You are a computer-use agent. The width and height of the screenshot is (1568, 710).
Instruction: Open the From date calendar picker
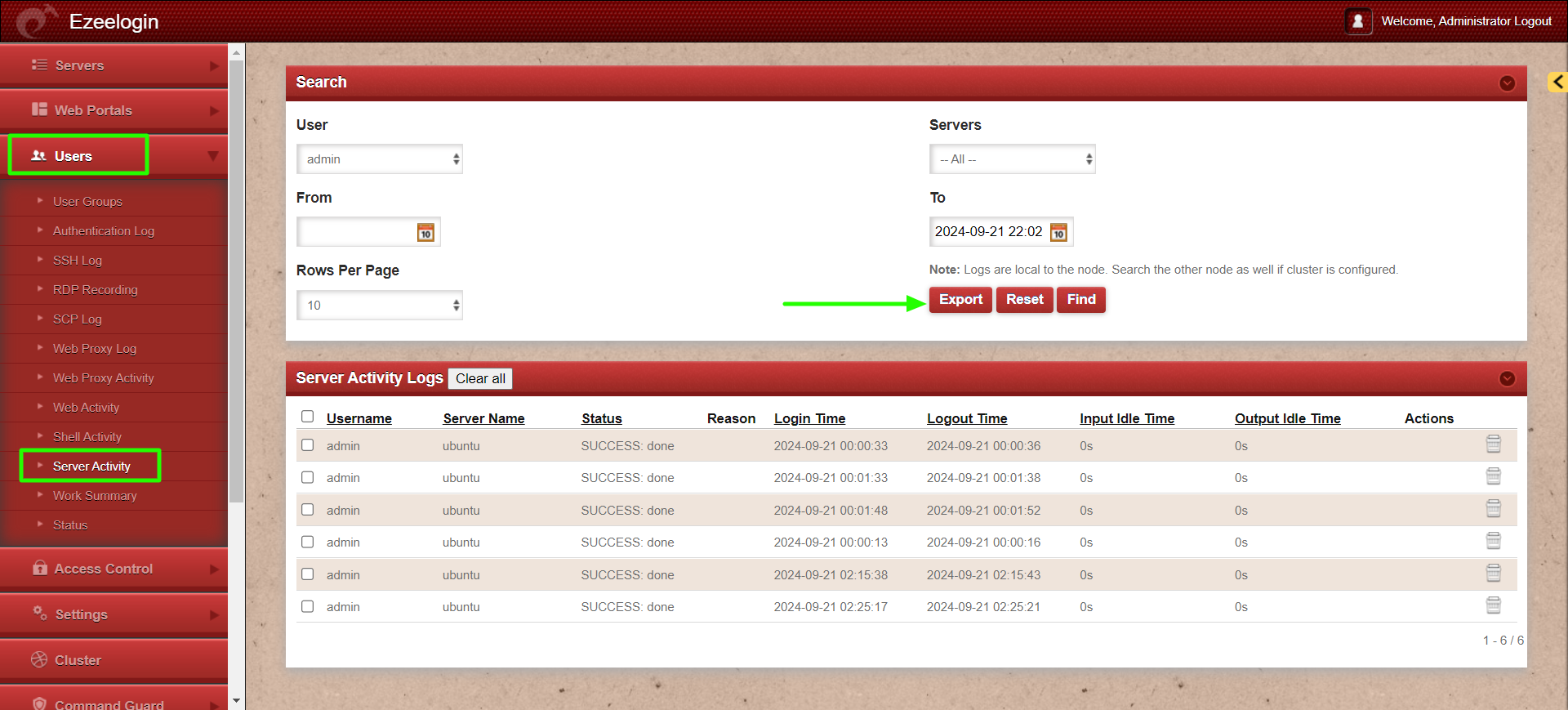coord(425,233)
